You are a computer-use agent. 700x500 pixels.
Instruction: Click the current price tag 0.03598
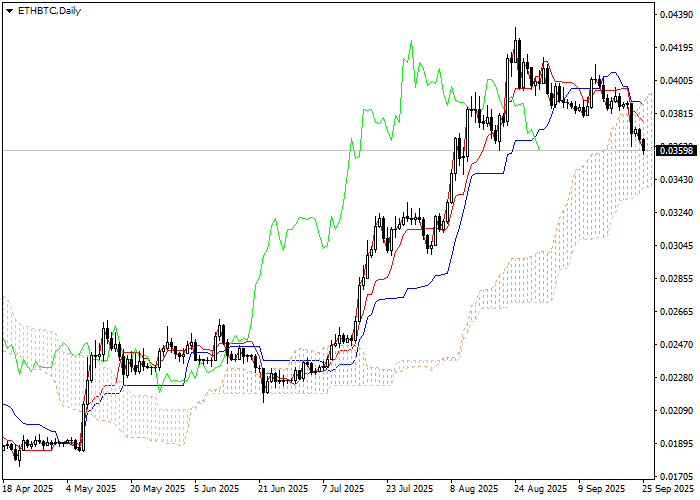click(x=675, y=150)
